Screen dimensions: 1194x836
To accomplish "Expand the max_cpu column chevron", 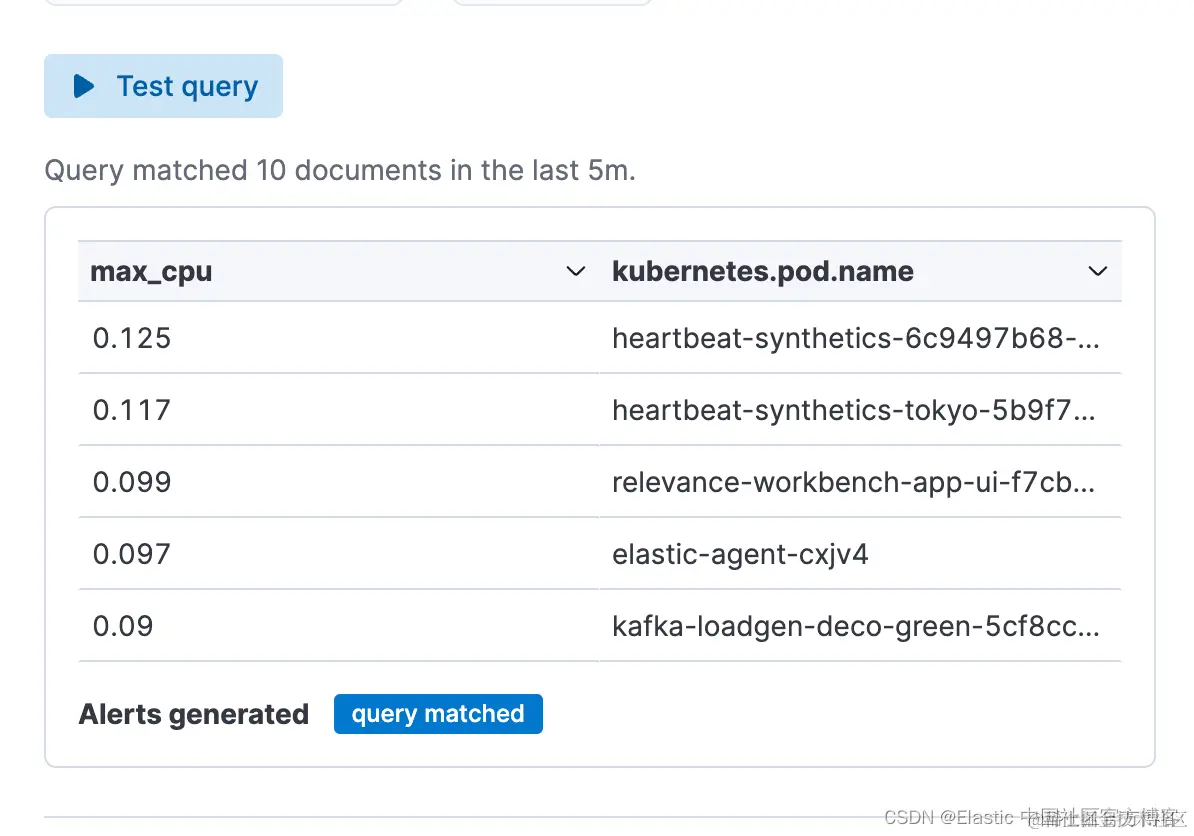I will 575,272.
